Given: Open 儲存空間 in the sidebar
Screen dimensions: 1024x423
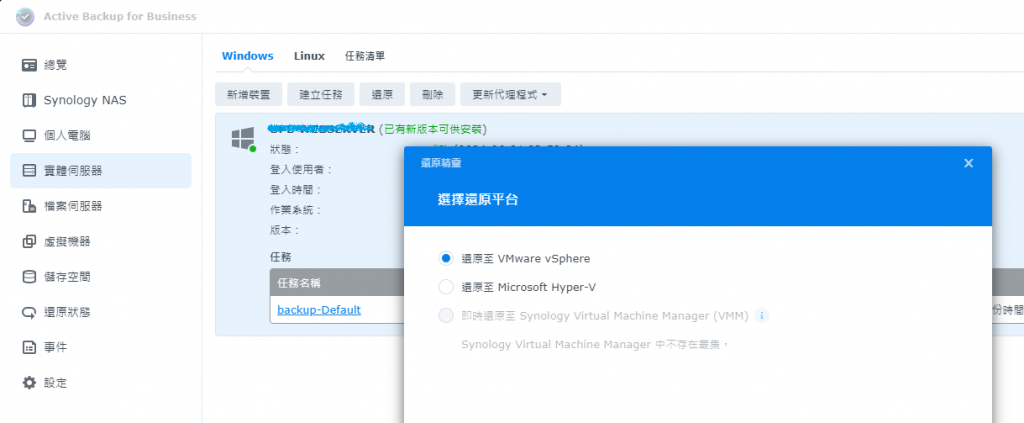Looking at the screenshot, I should click(101, 277).
